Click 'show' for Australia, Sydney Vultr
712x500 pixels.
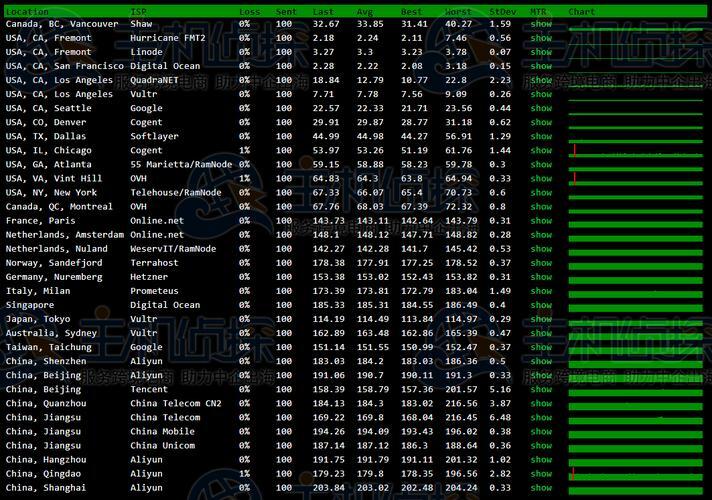click(x=541, y=334)
